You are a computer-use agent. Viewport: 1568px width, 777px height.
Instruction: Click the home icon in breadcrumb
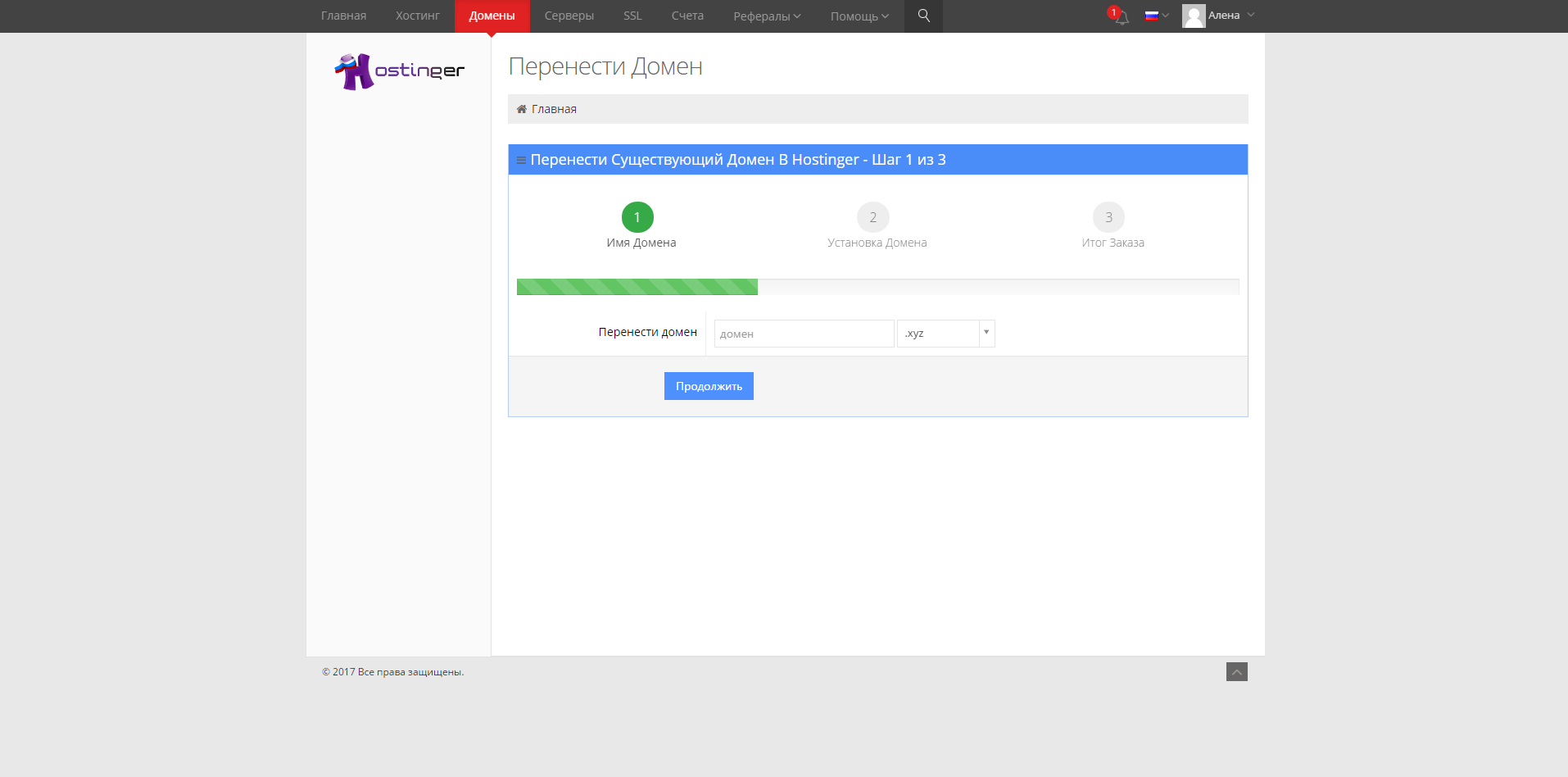click(521, 109)
